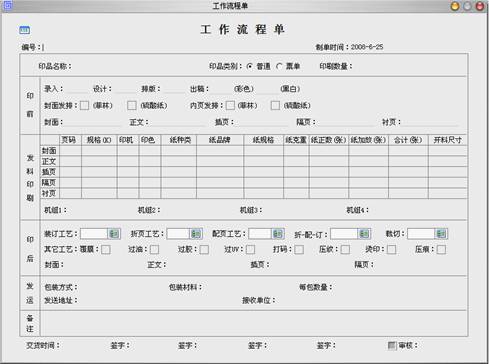Screen dimensions: 489x364
Task: Open the 折页工艺 picker icon
Action: click(196, 234)
